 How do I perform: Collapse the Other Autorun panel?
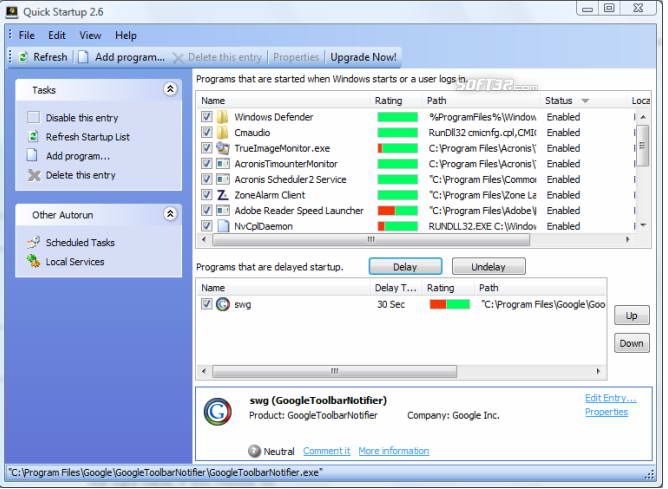170,214
